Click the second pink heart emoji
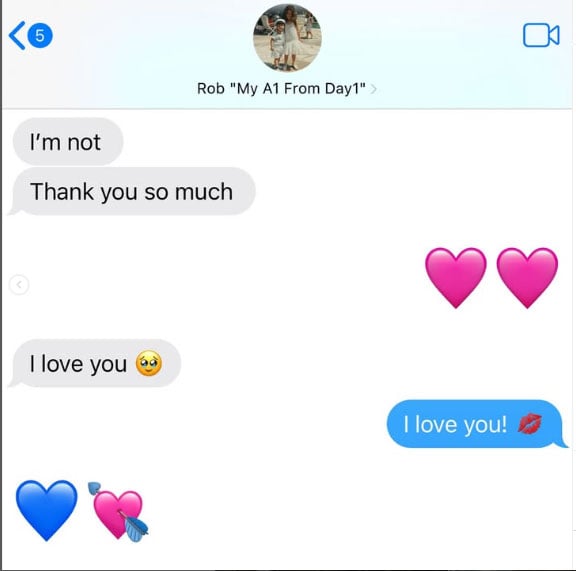 point(527,278)
